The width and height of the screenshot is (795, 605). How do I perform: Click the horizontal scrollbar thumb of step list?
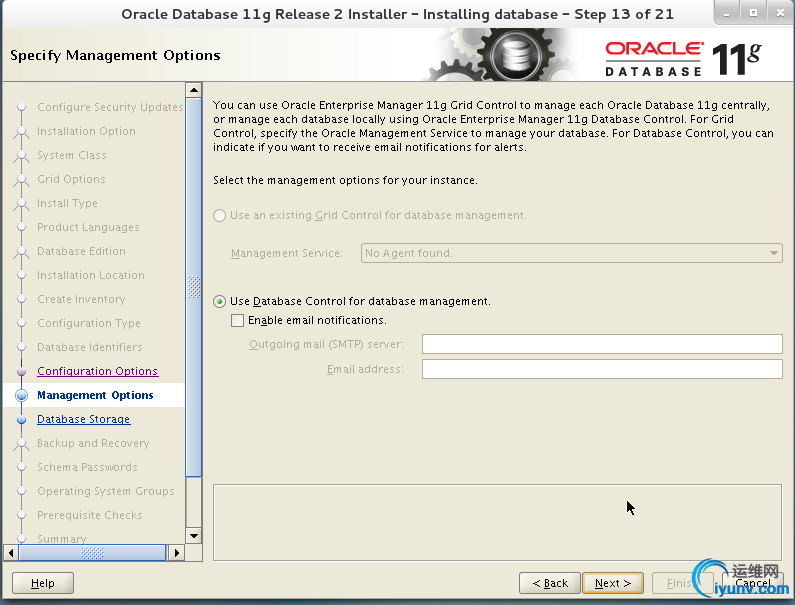pyautogui.click(x=92, y=553)
